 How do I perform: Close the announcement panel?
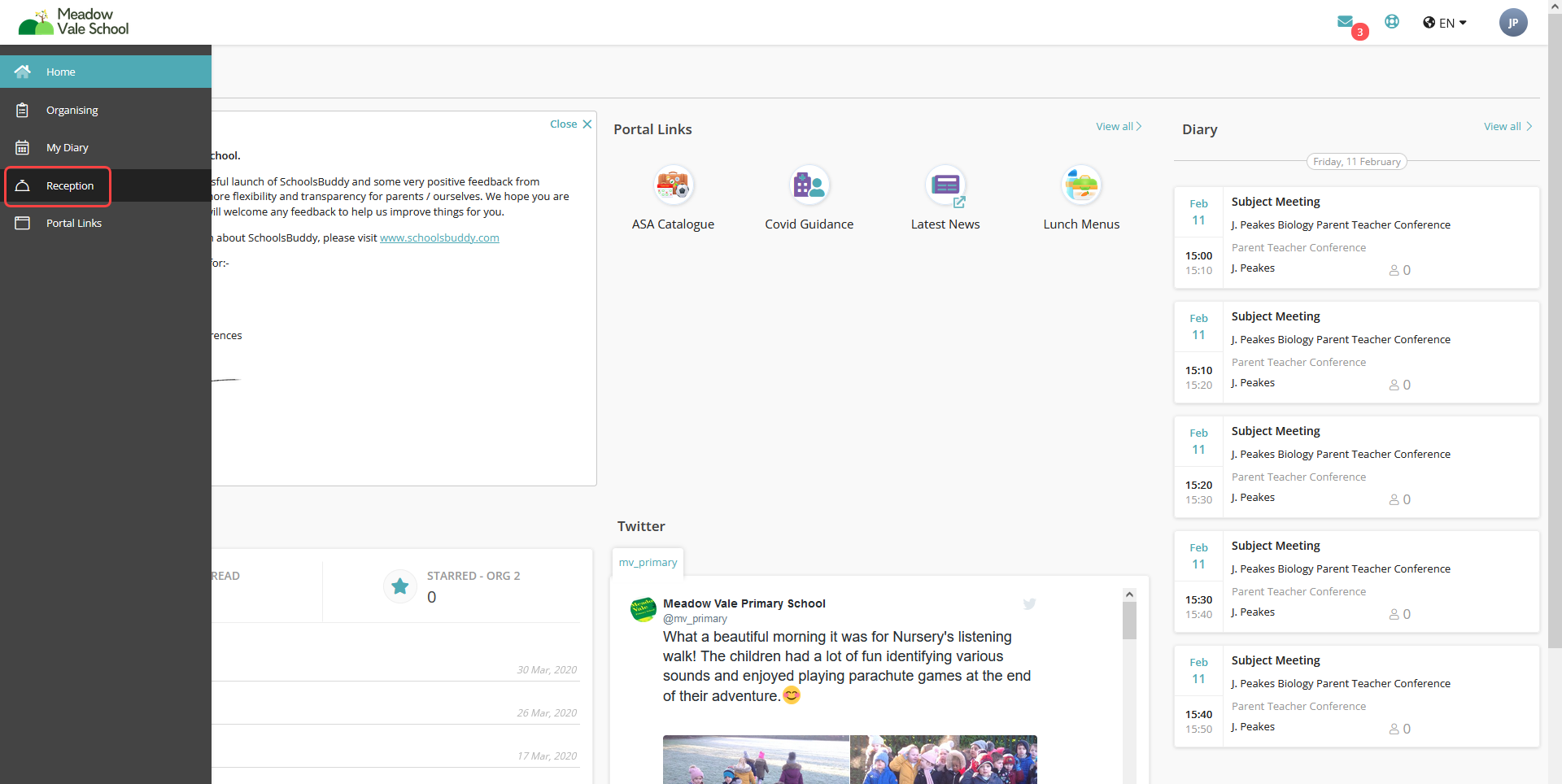click(x=570, y=124)
